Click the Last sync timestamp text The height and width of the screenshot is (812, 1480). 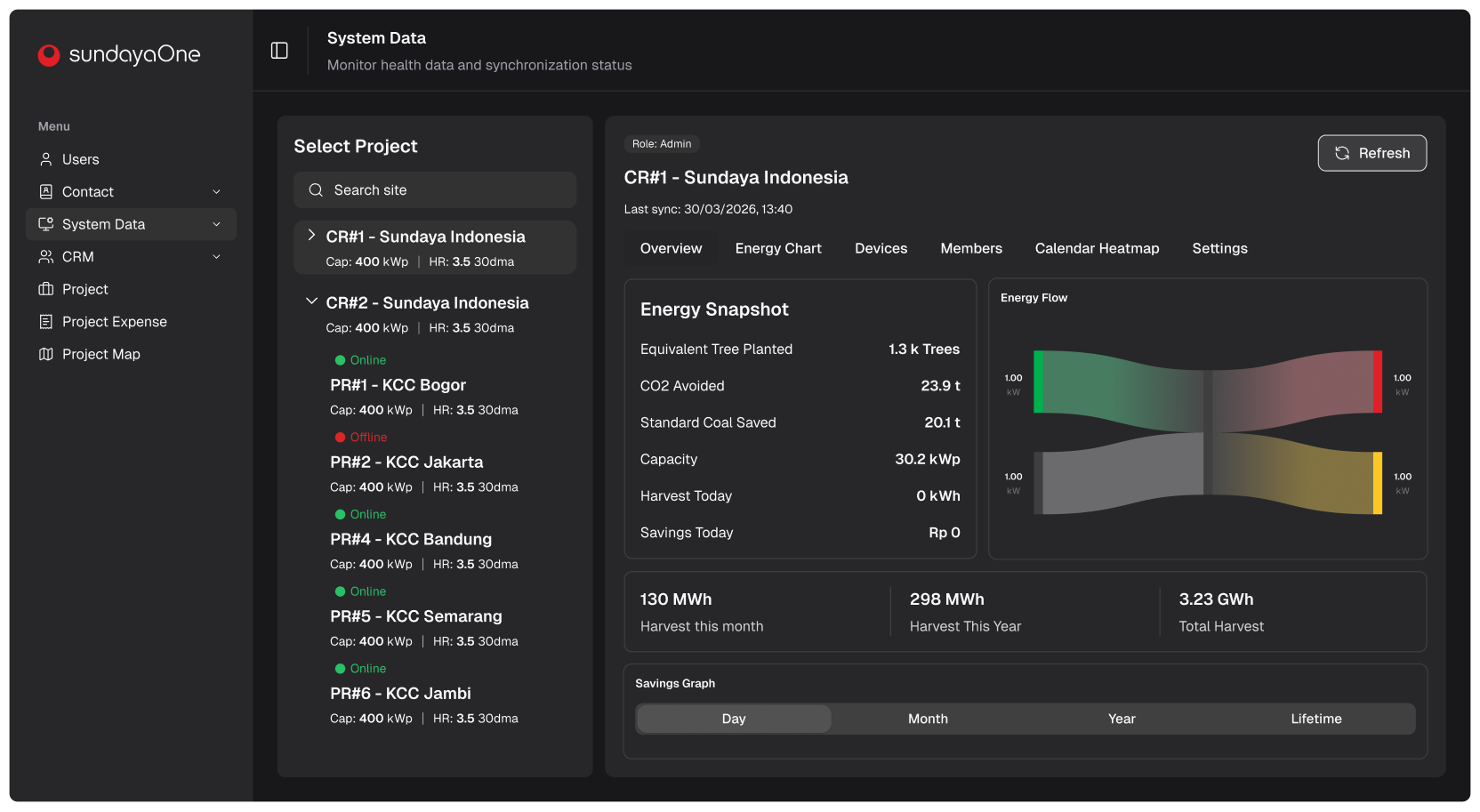[708, 209]
